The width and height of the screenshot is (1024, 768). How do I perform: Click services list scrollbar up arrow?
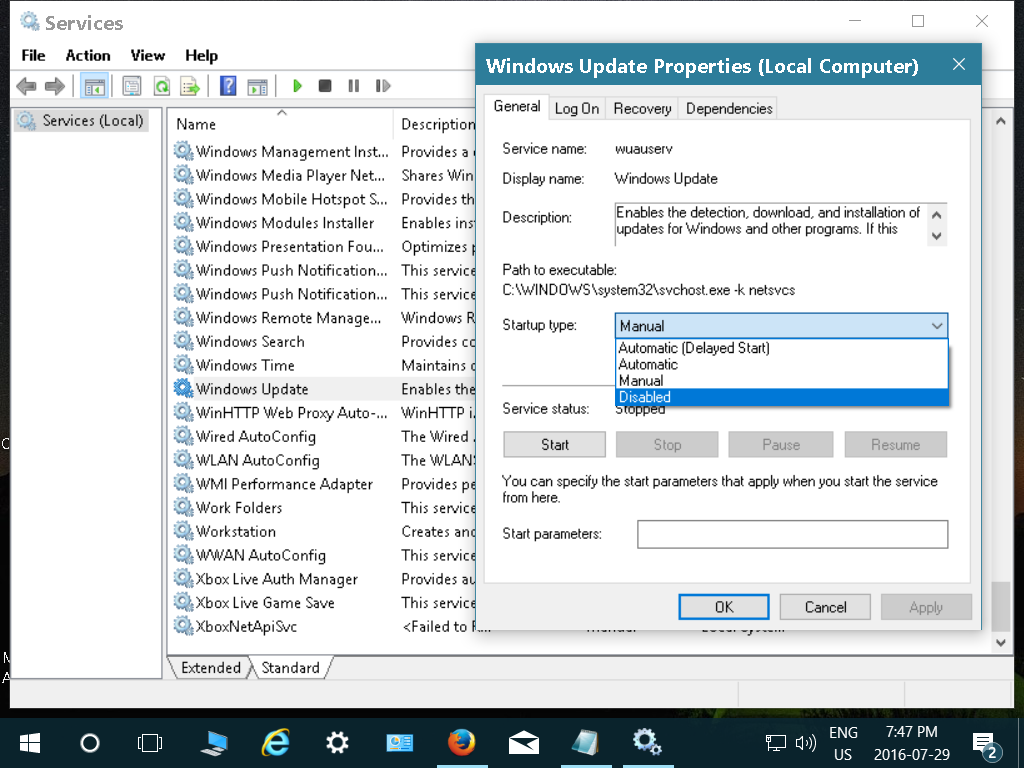point(1000,121)
